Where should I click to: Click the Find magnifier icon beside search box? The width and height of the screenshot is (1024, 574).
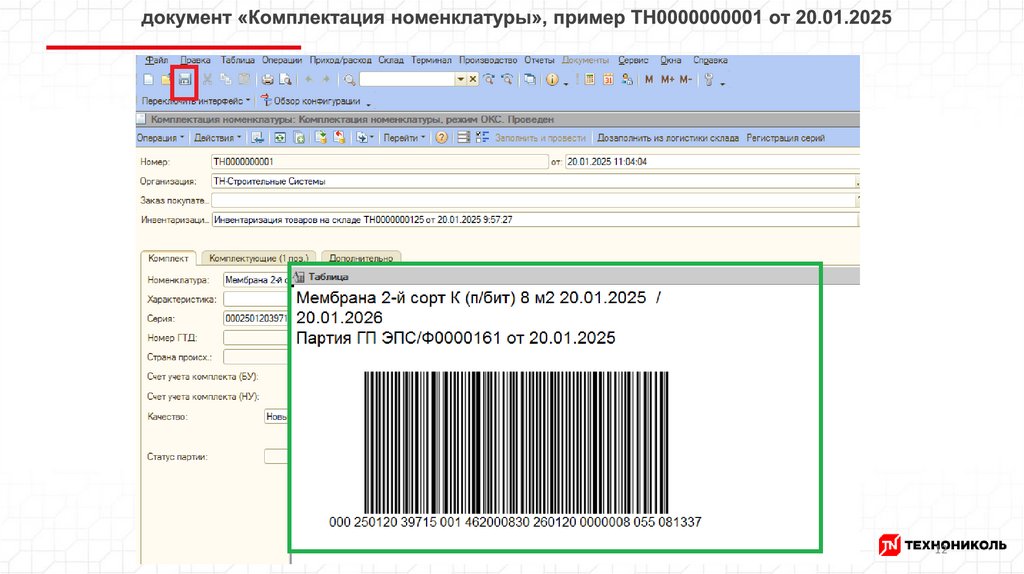[x=349, y=80]
